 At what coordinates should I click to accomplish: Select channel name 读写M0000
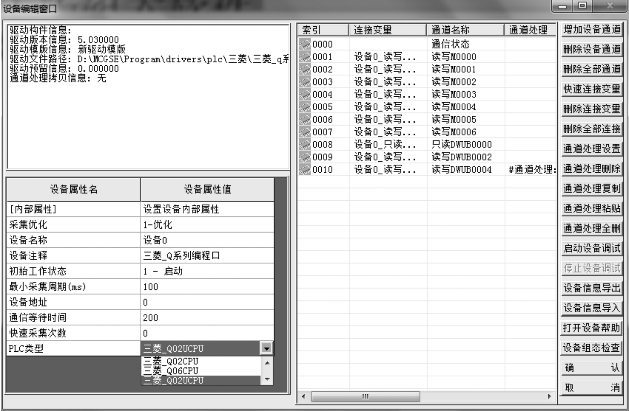point(454,57)
